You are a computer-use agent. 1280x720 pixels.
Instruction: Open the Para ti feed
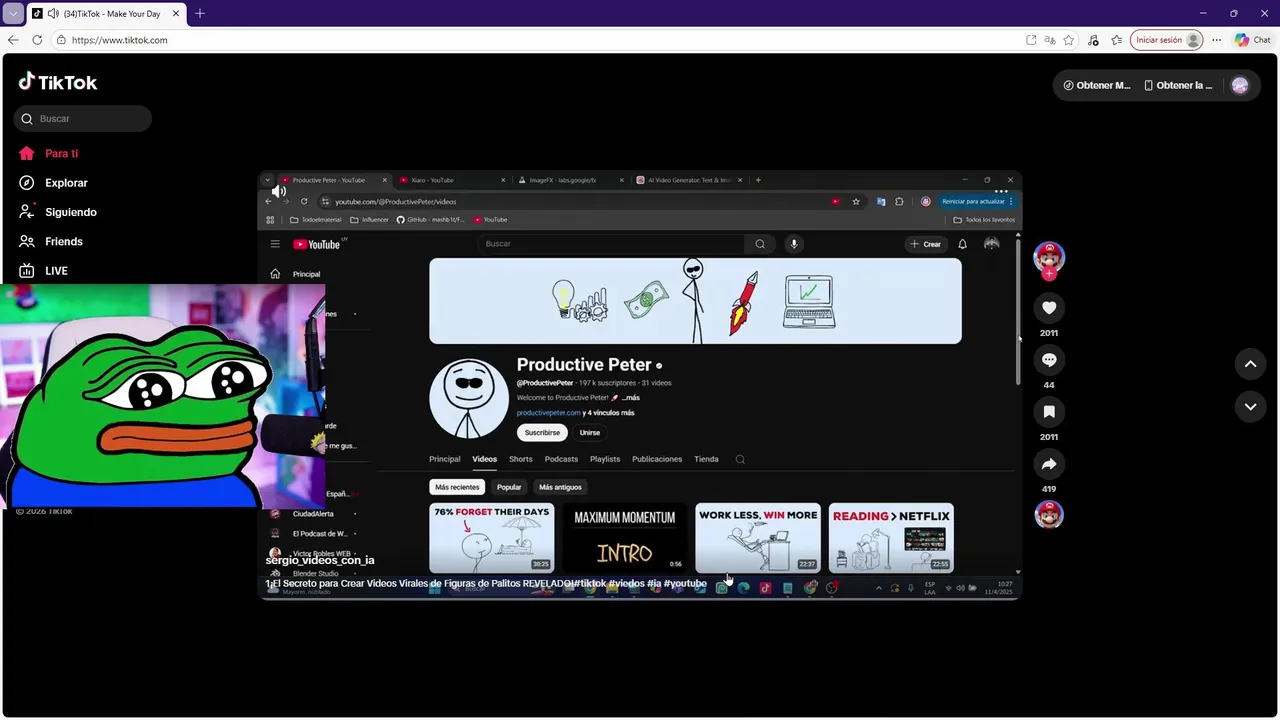click(x=48, y=153)
